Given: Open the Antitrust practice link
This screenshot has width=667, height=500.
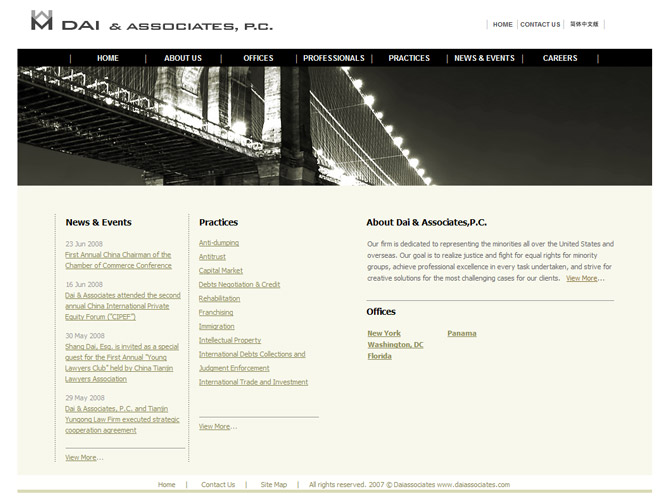Looking at the screenshot, I should (212, 257).
